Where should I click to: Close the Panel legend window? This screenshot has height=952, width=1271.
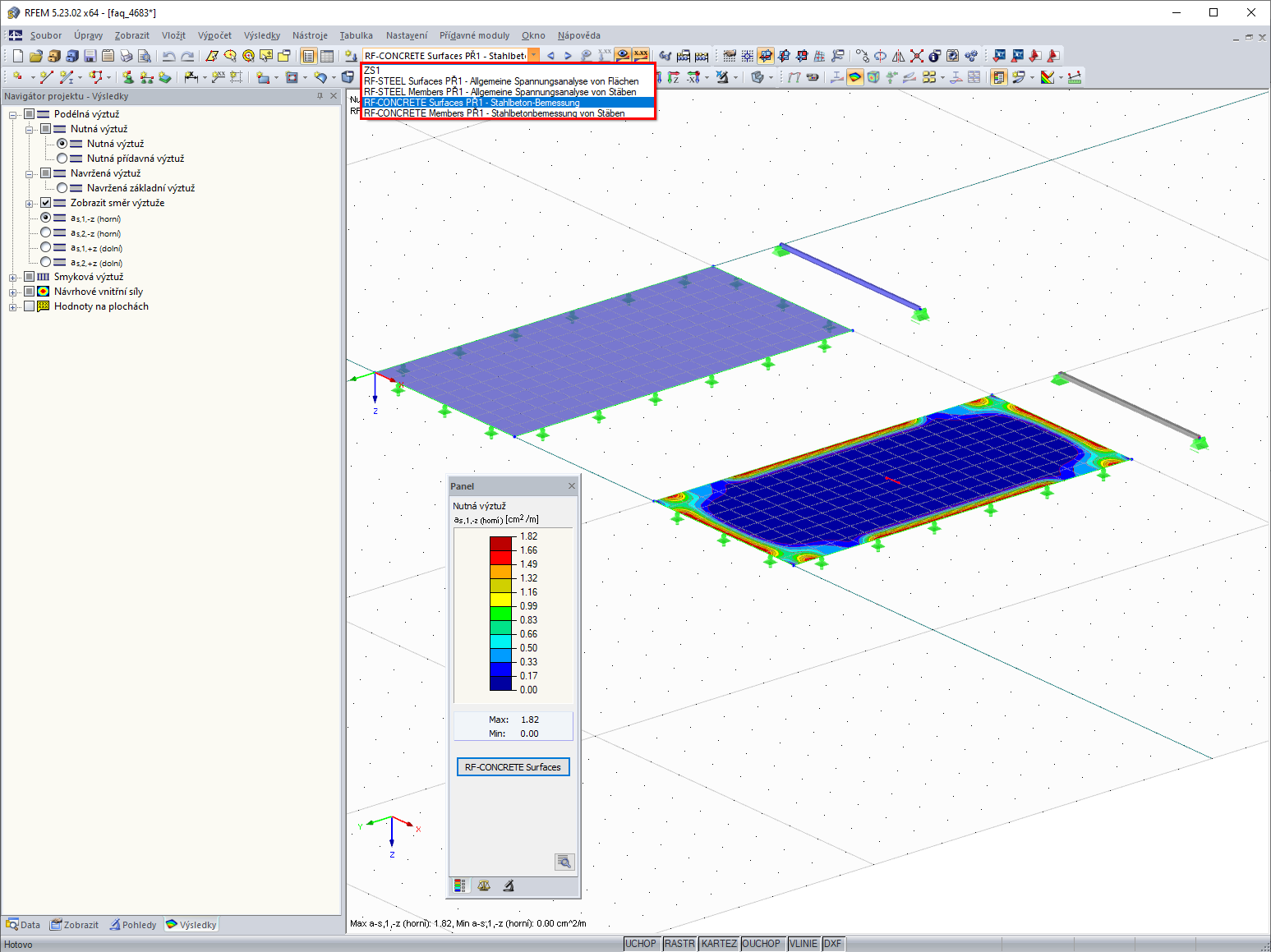coord(572,486)
